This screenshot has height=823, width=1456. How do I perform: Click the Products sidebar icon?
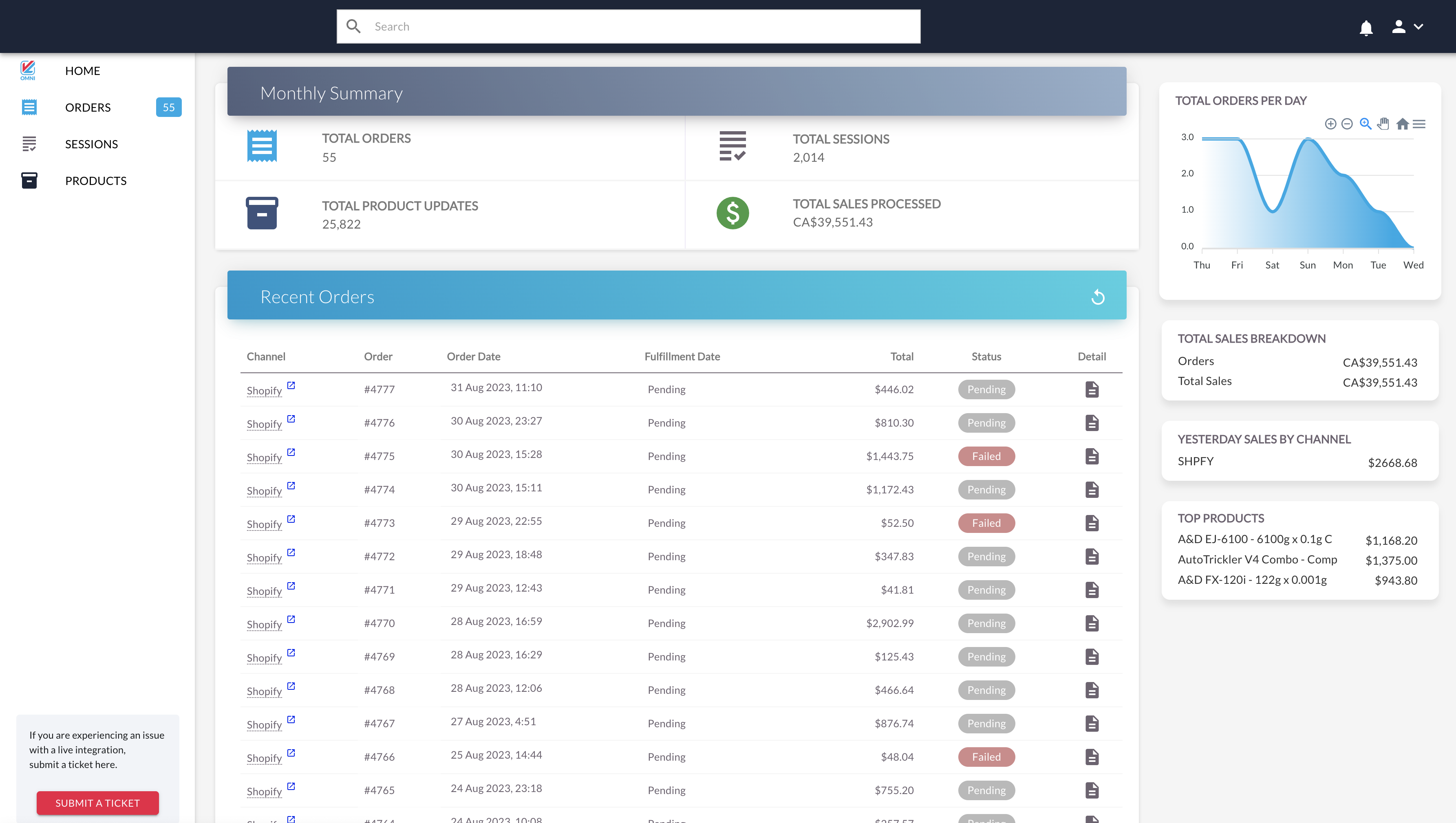coord(29,180)
